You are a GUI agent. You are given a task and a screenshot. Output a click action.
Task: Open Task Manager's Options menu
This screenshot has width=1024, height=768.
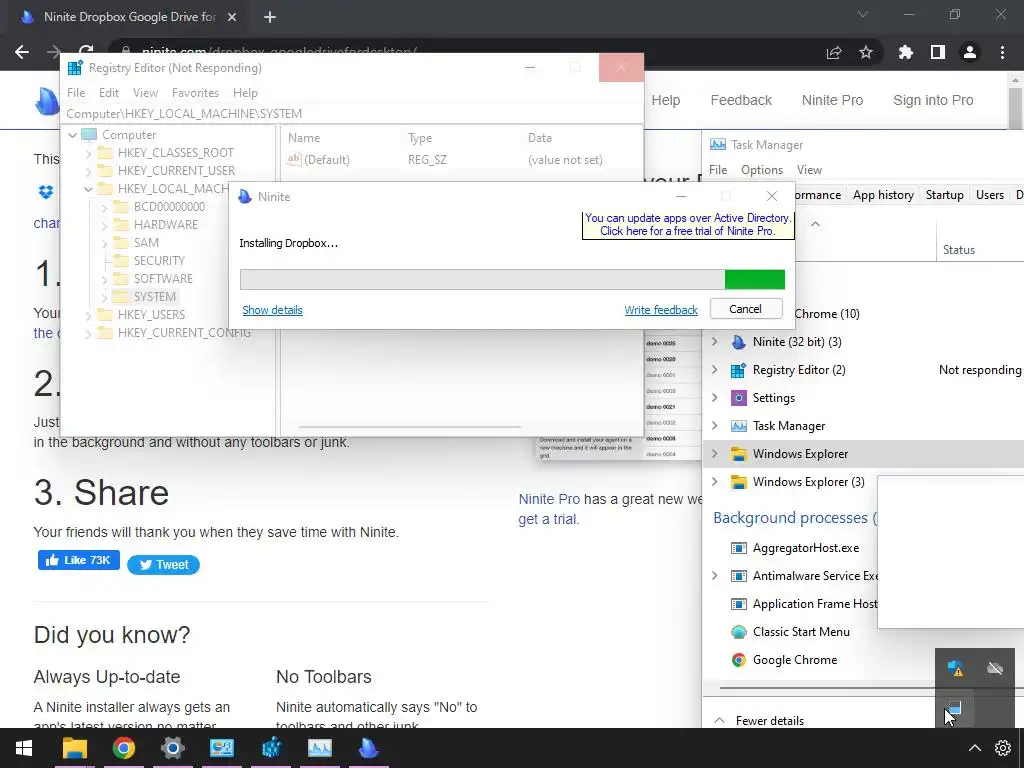point(761,170)
